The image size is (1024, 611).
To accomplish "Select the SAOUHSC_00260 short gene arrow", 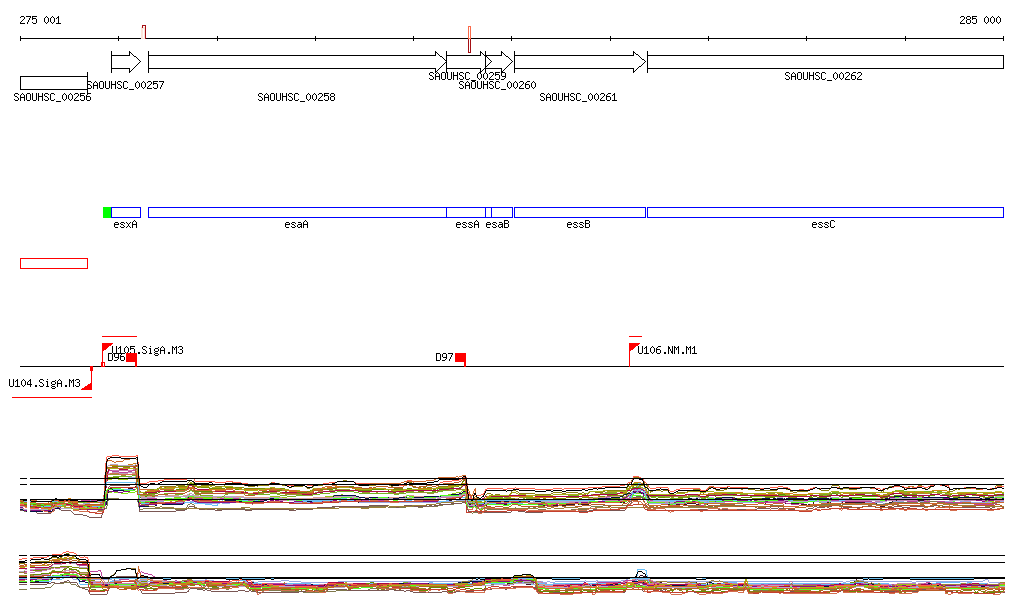I will (499, 62).
